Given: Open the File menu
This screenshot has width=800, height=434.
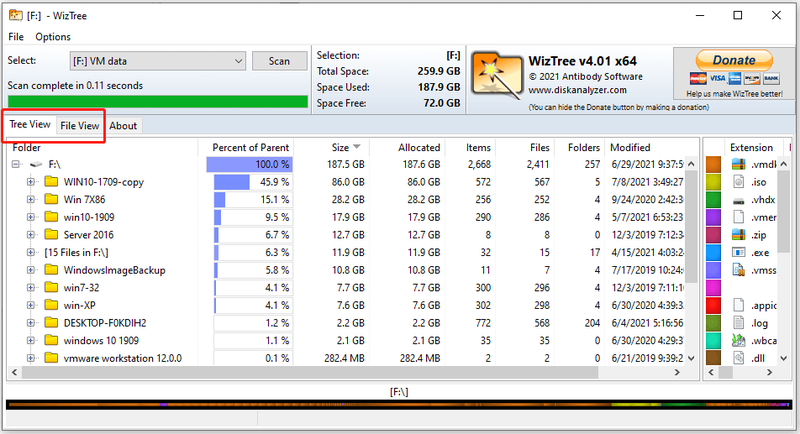Looking at the screenshot, I should [x=16, y=37].
